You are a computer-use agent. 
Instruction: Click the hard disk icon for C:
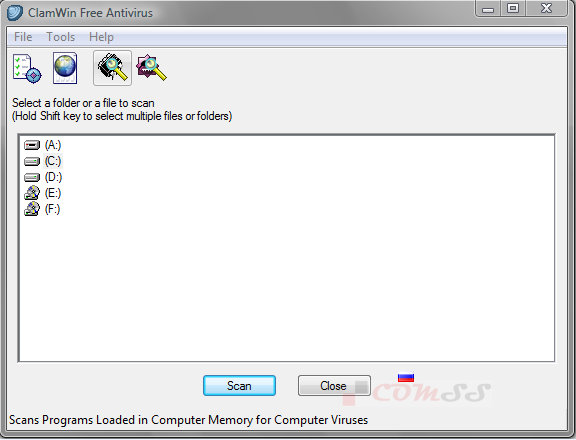[x=32, y=162]
